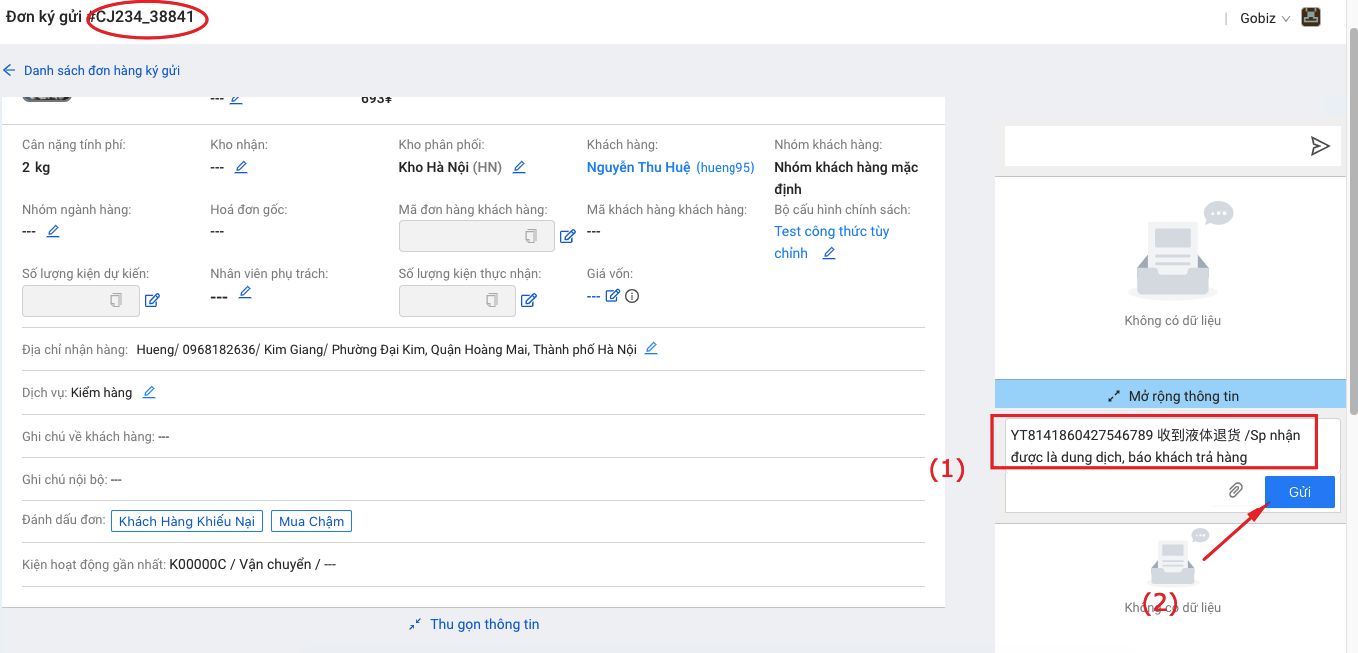Click the Giá vốn info circle icon
This screenshot has width=1358, height=653.
coord(632,296)
